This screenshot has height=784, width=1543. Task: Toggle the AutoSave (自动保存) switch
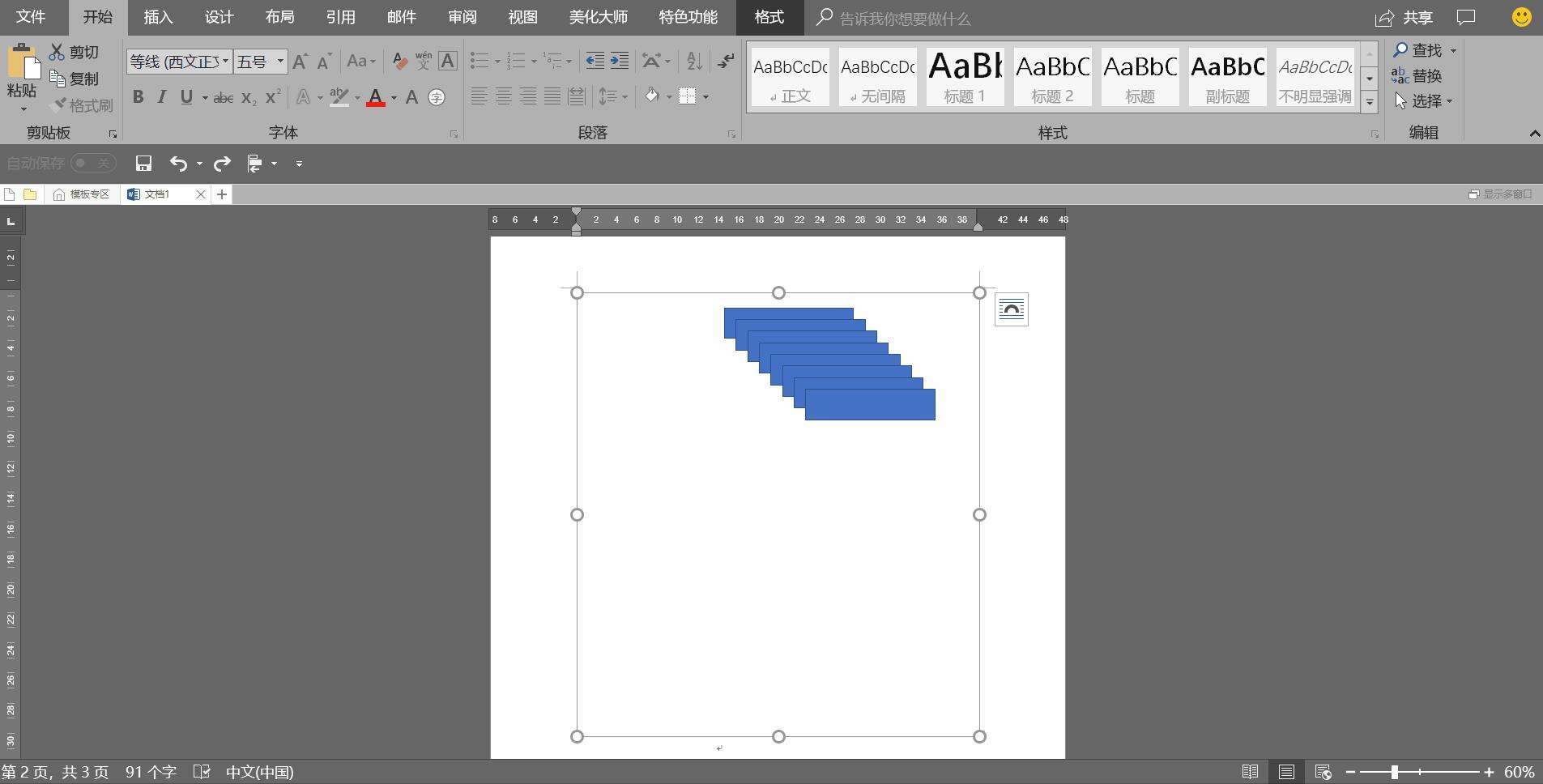pos(93,164)
